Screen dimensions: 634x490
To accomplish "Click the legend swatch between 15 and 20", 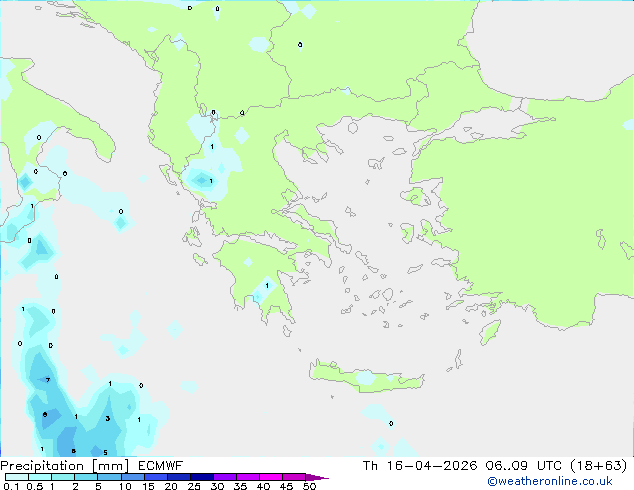I will point(156,477).
